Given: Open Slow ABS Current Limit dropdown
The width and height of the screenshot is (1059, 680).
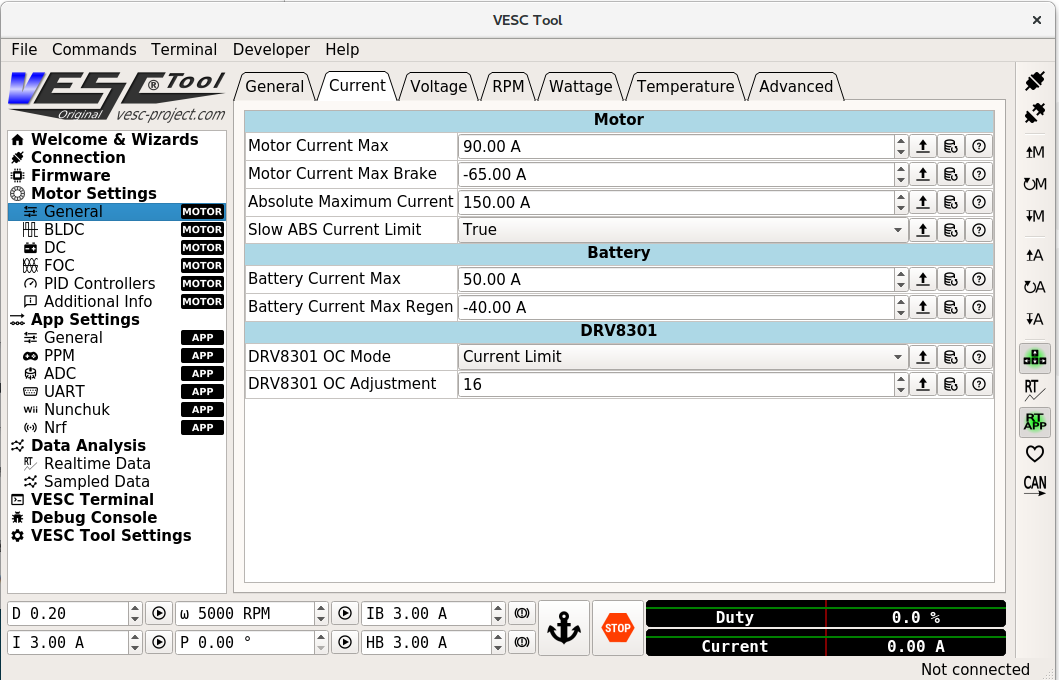Looking at the screenshot, I should (683, 230).
